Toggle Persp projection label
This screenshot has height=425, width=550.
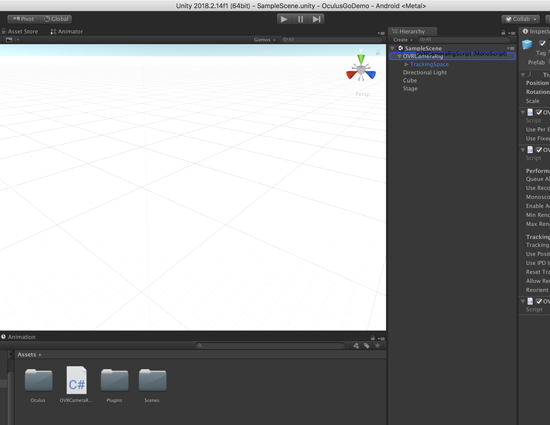(363, 94)
